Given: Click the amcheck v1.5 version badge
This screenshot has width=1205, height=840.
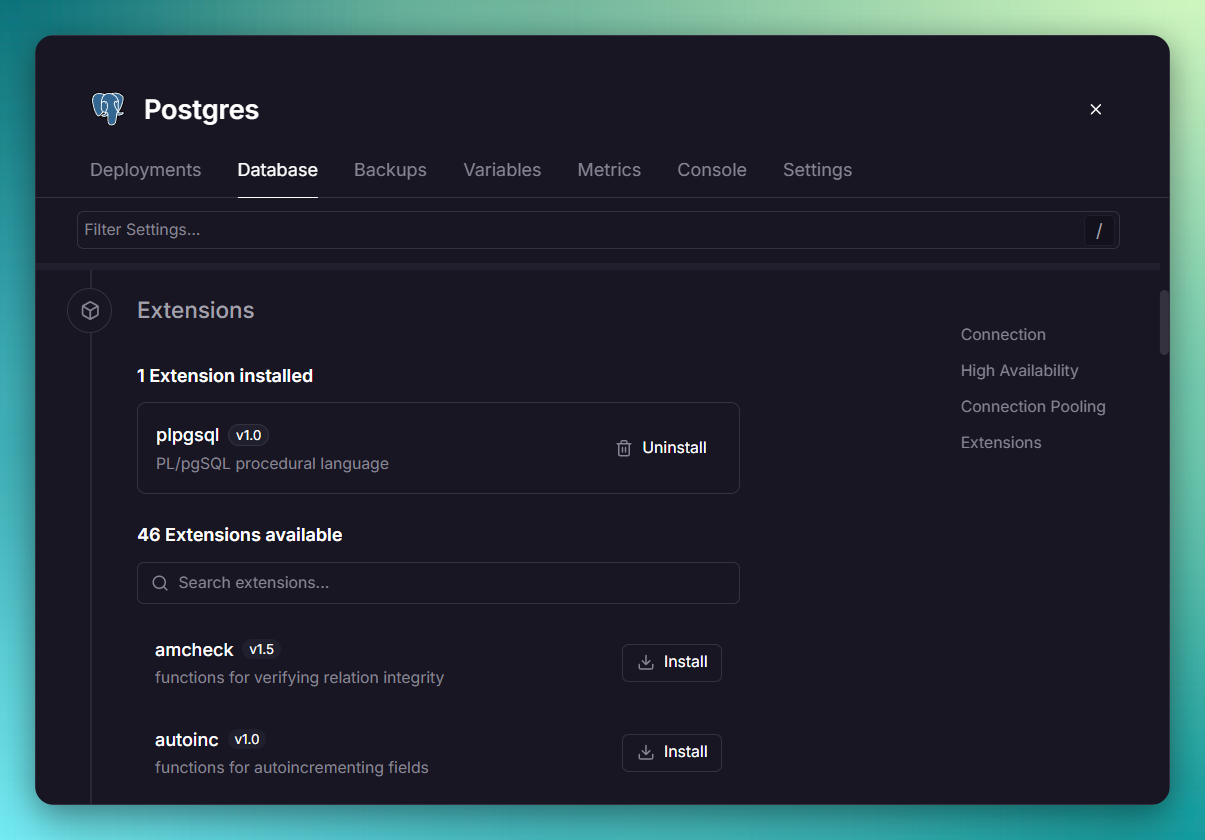Looking at the screenshot, I should coord(261,650).
